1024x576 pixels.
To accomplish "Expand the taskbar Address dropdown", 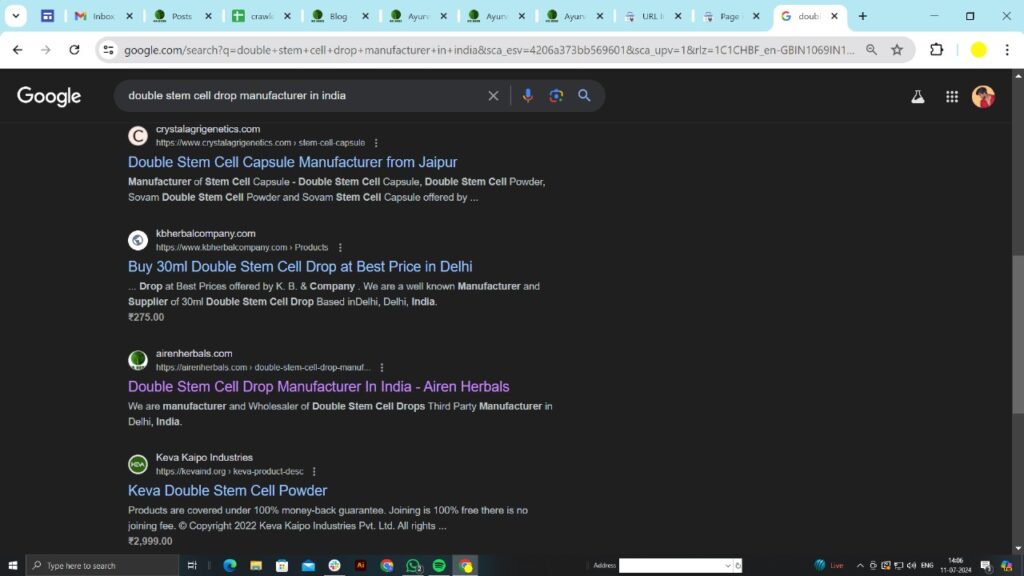I will (727, 566).
